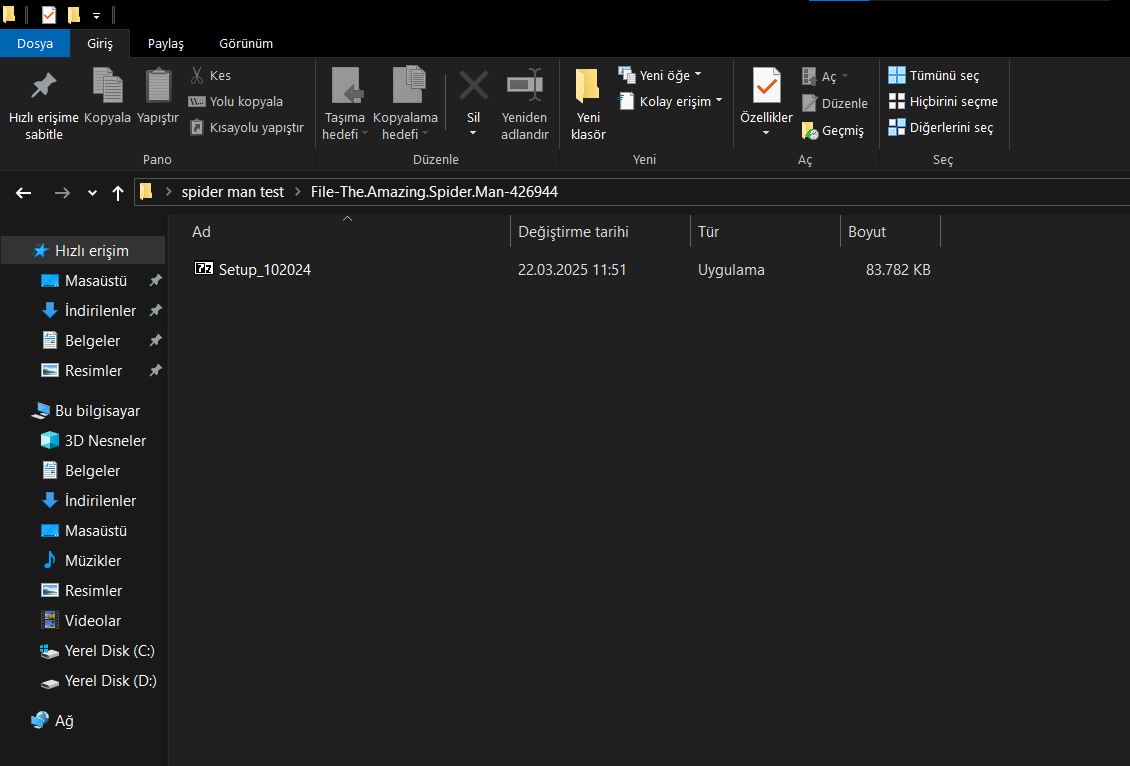The image size is (1130, 766).
Task: Click the Yapıştır paste icon
Action: click(x=158, y=86)
